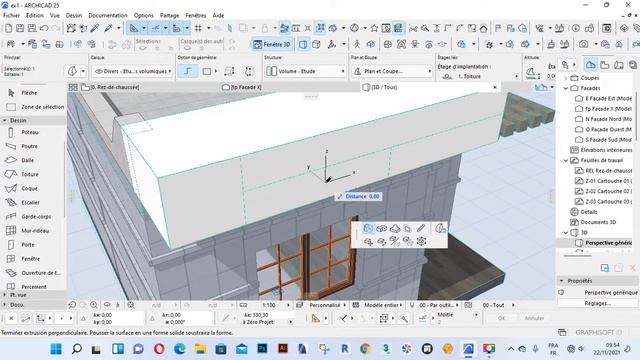
Task: Select the polyline geometry option
Action: point(187,71)
